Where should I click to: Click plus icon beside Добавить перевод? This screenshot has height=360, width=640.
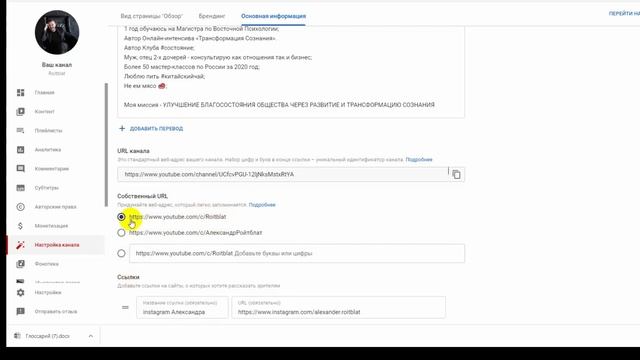tap(122, 128)
